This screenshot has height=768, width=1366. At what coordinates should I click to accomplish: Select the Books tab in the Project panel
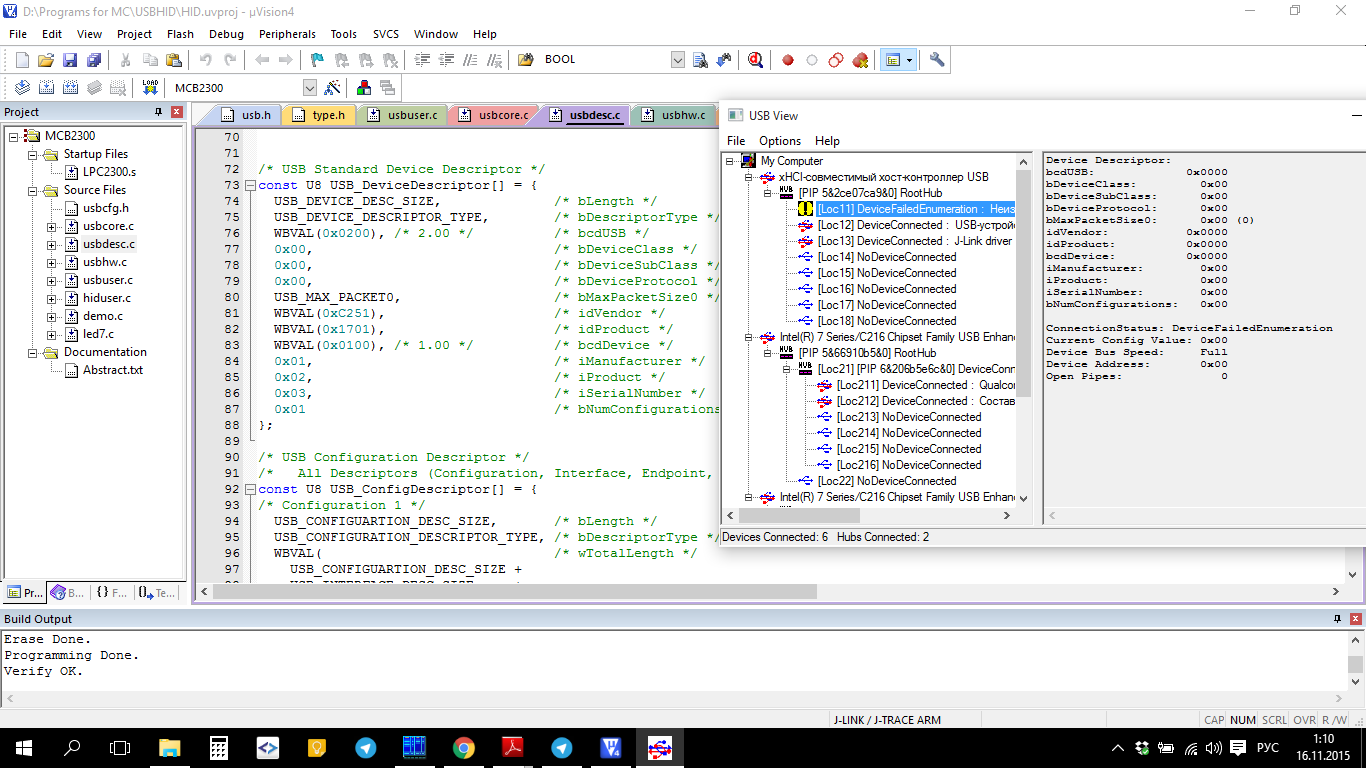[68, 592]
